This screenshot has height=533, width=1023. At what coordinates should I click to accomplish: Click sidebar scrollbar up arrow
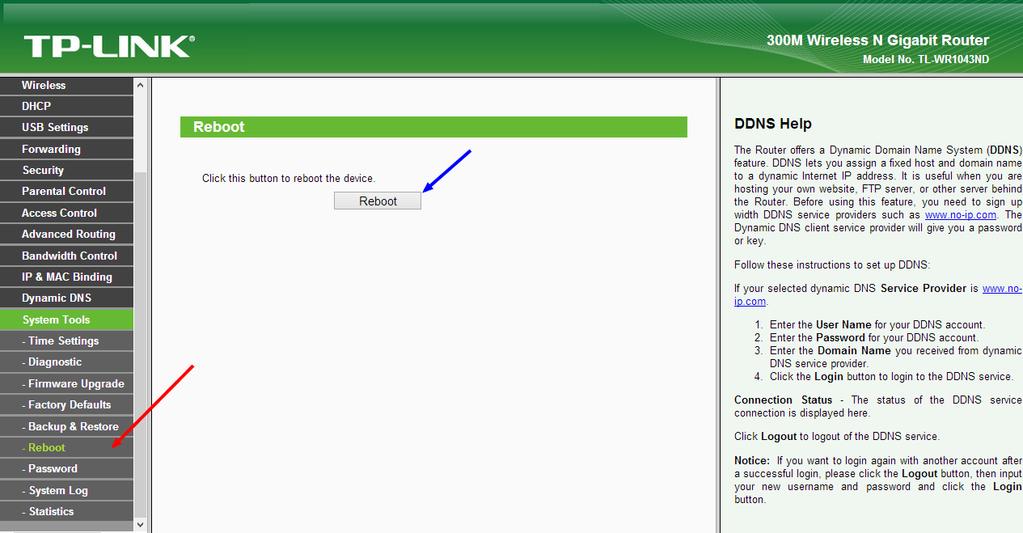pos(140,85)
